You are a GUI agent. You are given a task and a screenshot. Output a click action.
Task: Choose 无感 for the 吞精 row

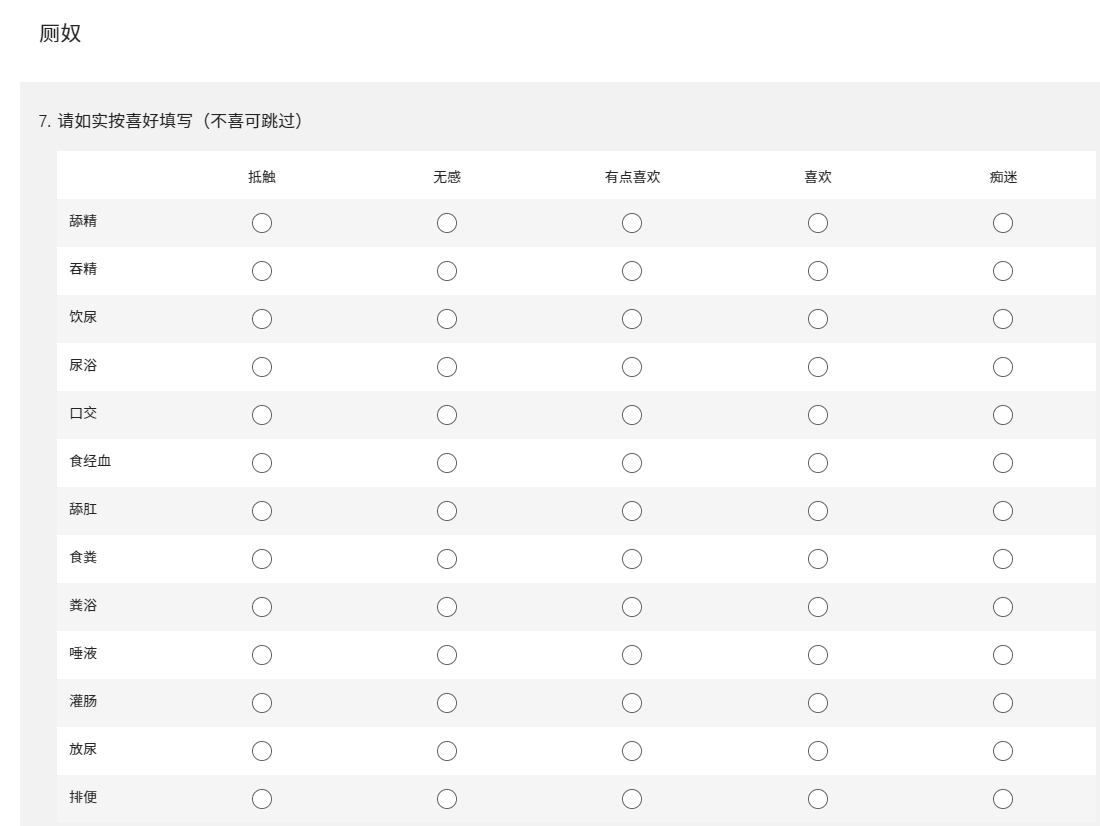447,271
